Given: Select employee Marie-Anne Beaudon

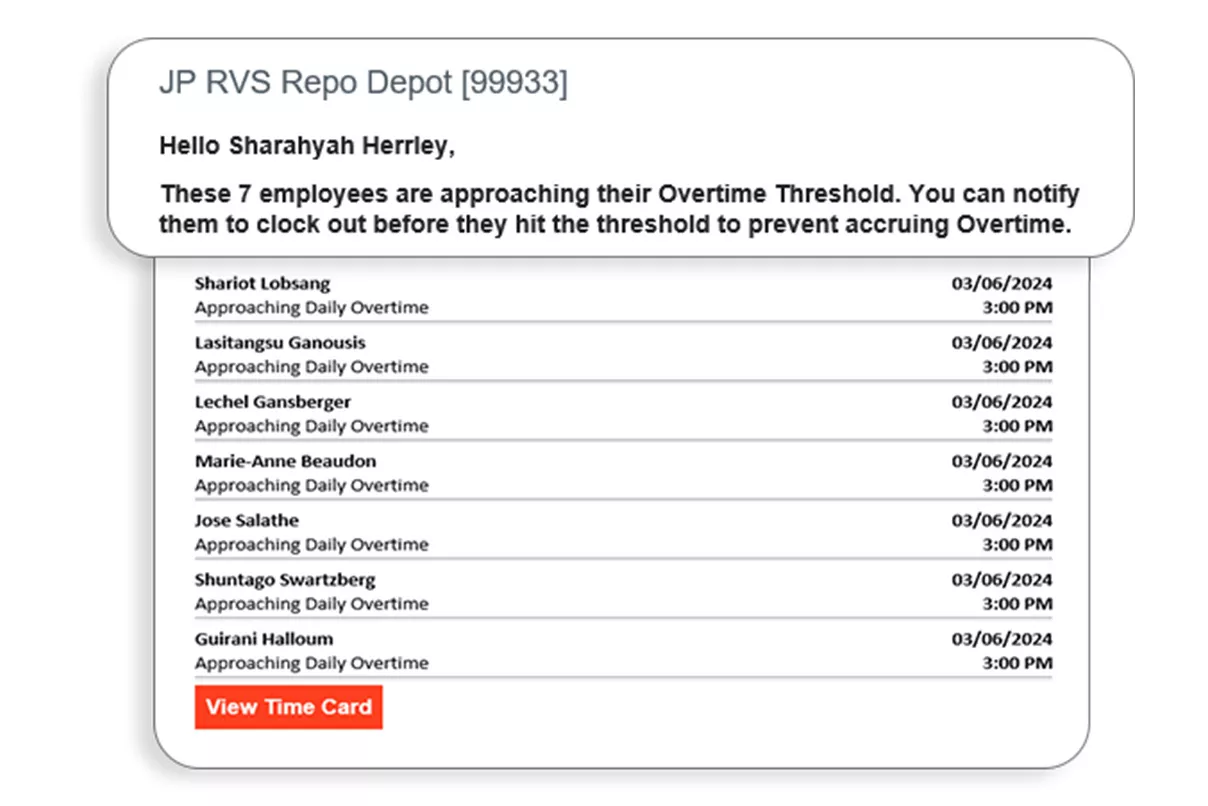Looking at the screenshot, I should point(285,461).
